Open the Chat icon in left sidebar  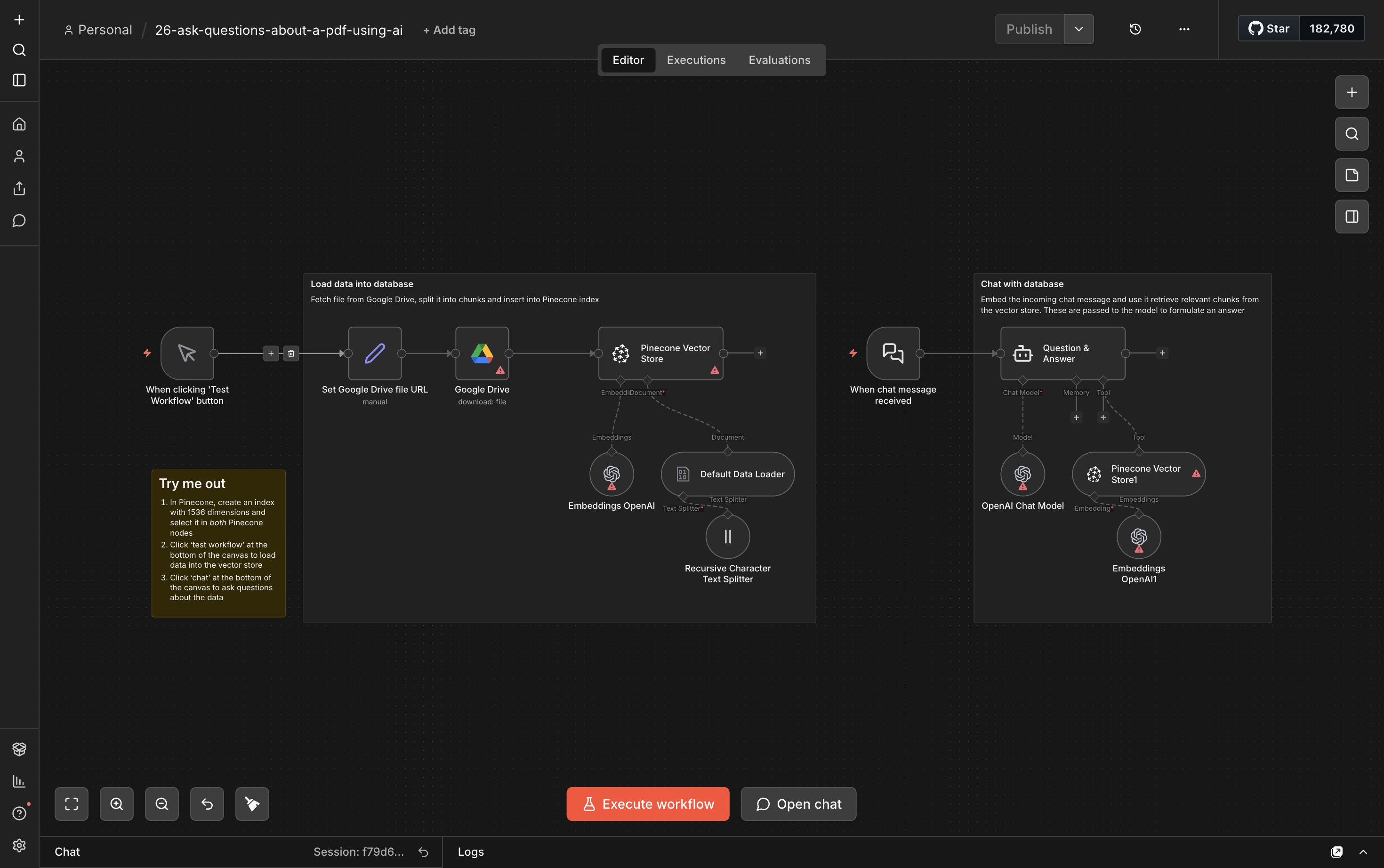[19, 220]
